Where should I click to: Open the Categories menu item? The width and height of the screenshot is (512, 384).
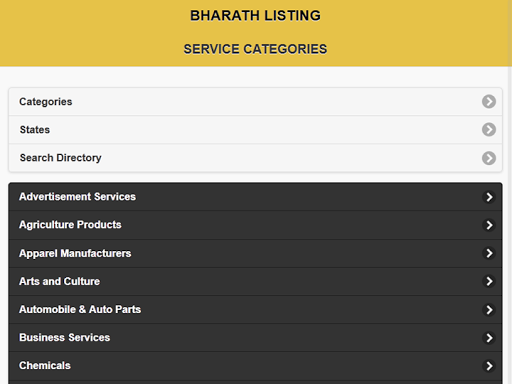(255, 102)
